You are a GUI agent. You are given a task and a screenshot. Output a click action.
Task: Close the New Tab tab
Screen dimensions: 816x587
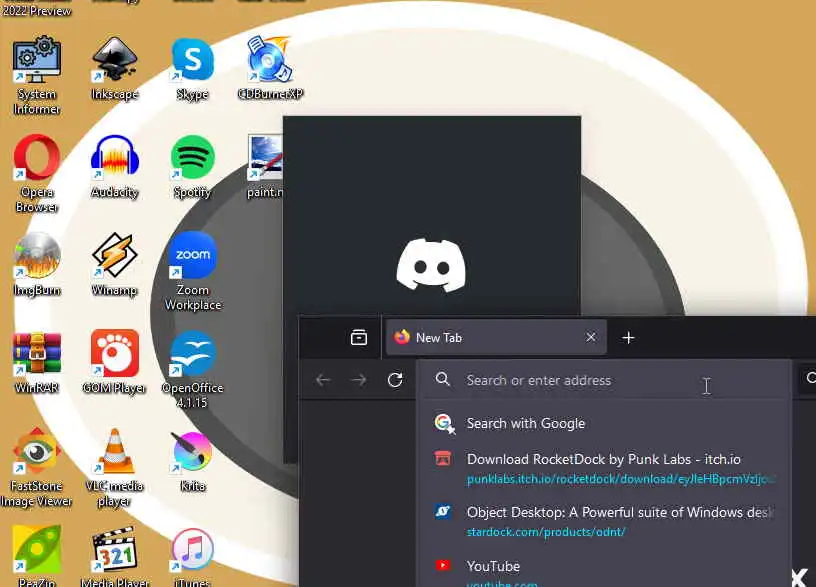point(591,337)
